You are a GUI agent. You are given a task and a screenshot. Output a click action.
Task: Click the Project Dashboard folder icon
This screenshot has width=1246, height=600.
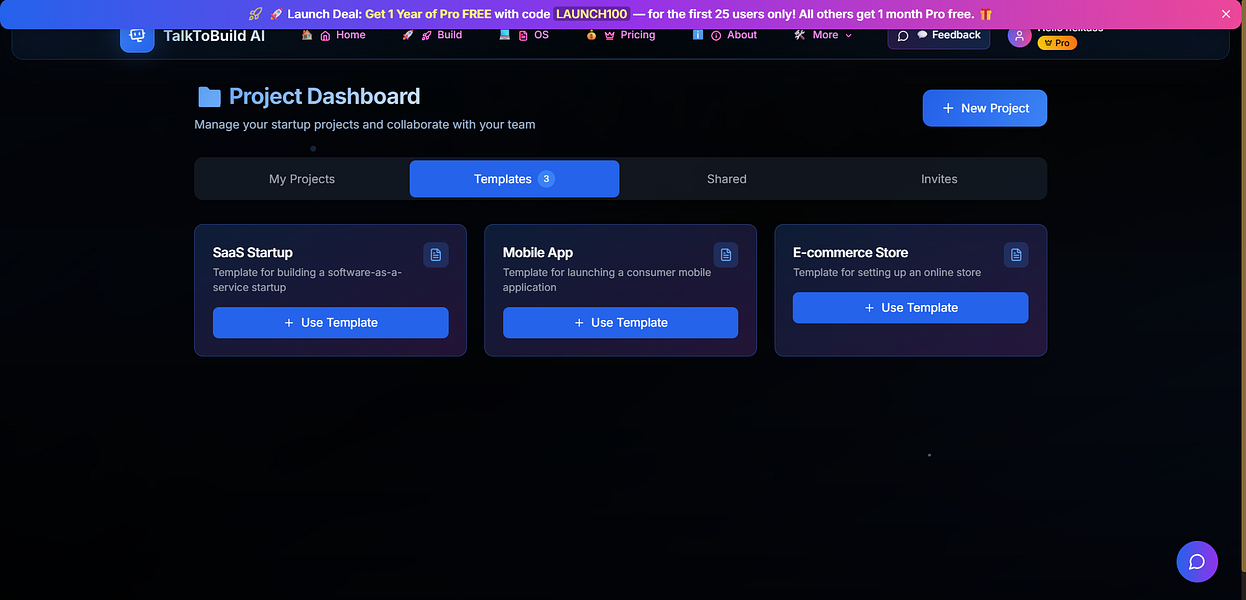[x=209, y=97]
